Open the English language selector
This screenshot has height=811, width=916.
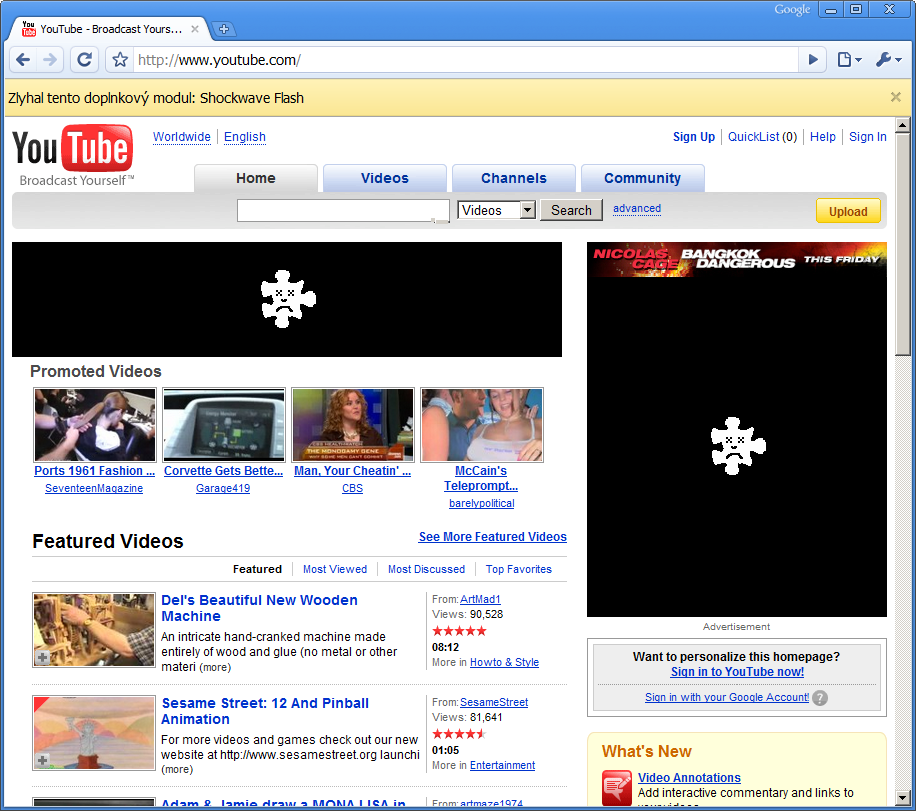coord(245,137)
